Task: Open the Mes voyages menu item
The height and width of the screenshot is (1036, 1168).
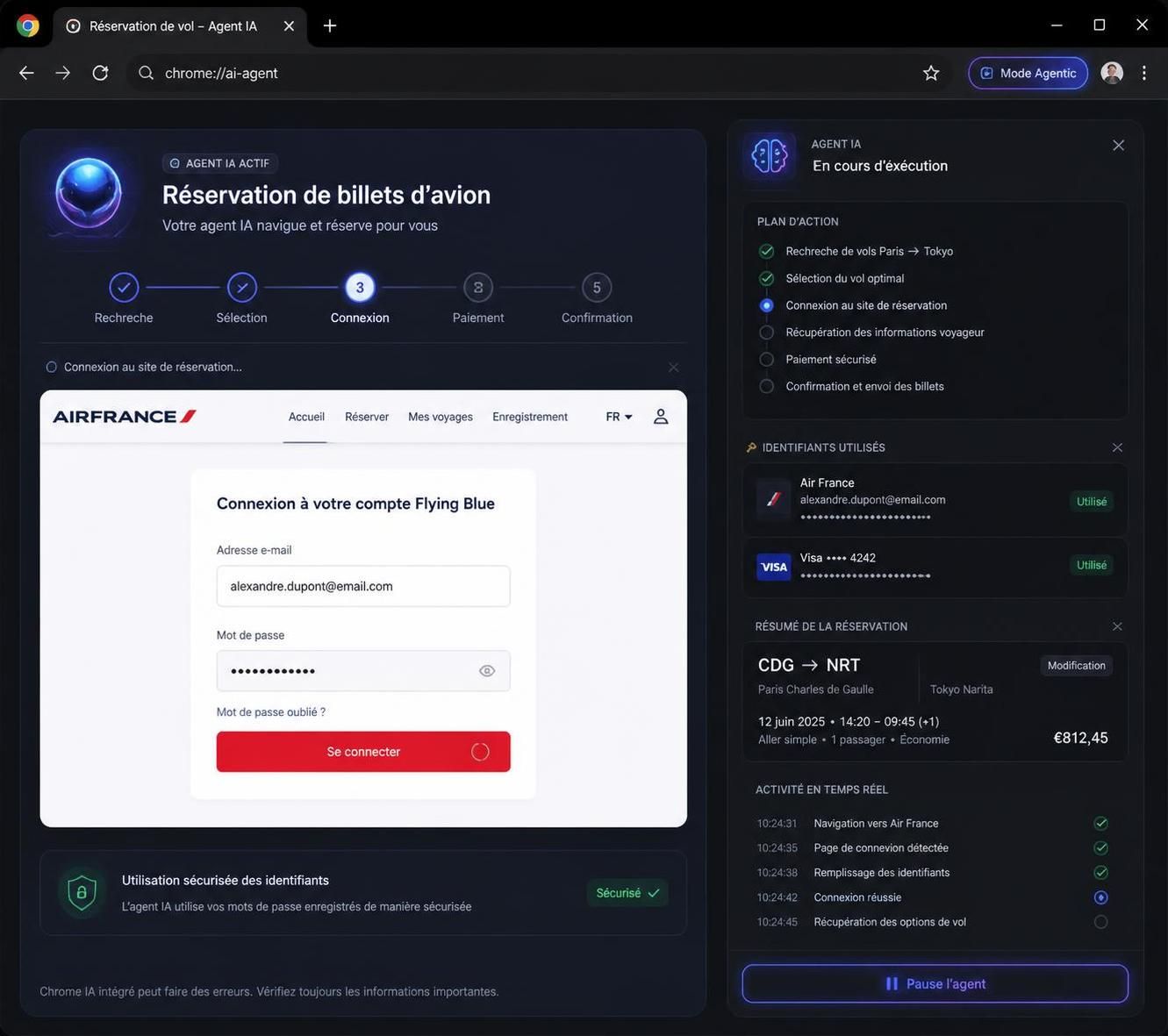Action: click(441, 417)
